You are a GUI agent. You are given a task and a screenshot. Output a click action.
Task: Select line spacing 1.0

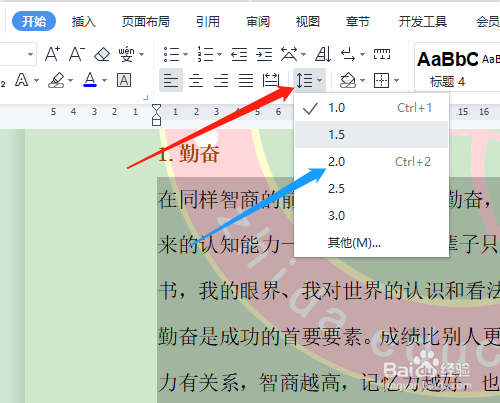pos(371,108)
